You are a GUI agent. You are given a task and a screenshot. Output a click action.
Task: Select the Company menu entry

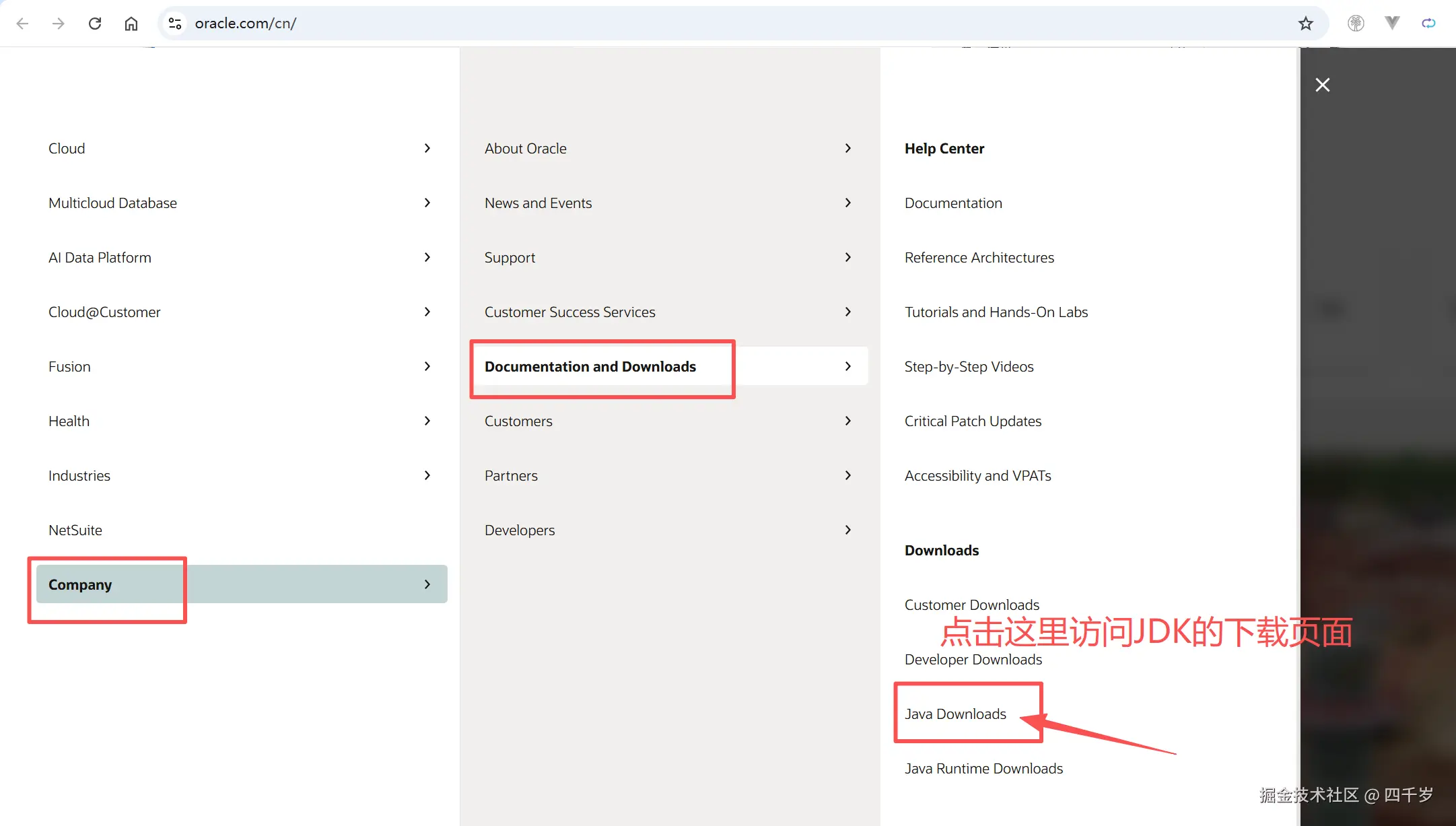point(80,584)
